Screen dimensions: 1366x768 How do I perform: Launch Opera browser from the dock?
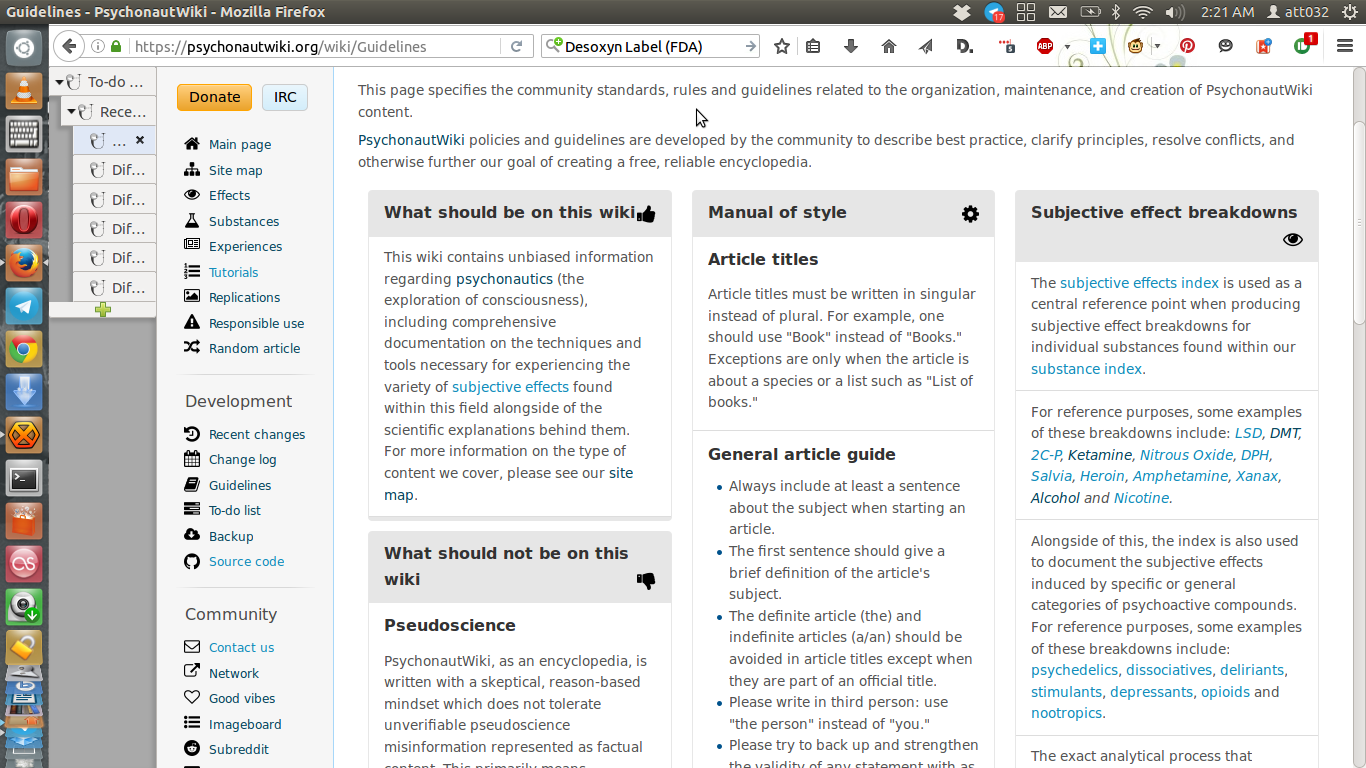(x=24, y=221)
